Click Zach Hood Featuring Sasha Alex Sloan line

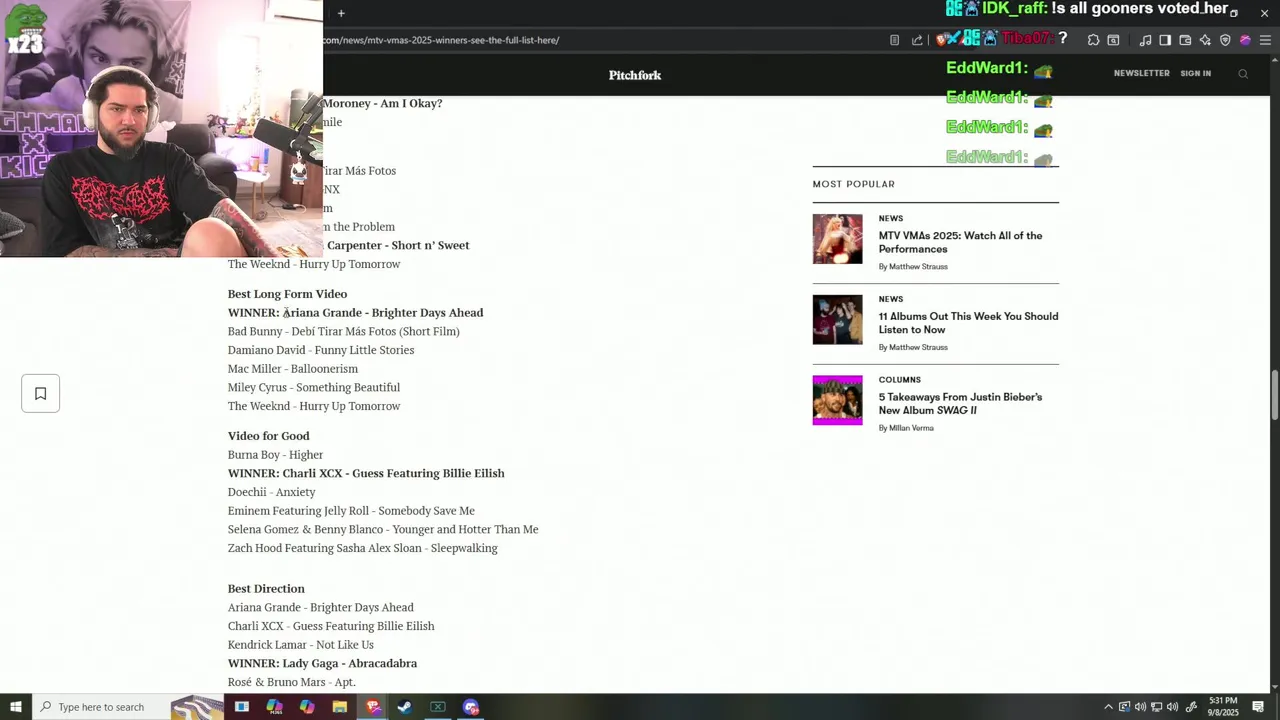coord(362,548)
